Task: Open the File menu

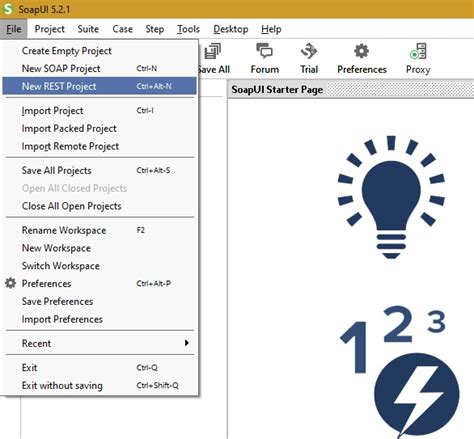Action: click(14, 29)
